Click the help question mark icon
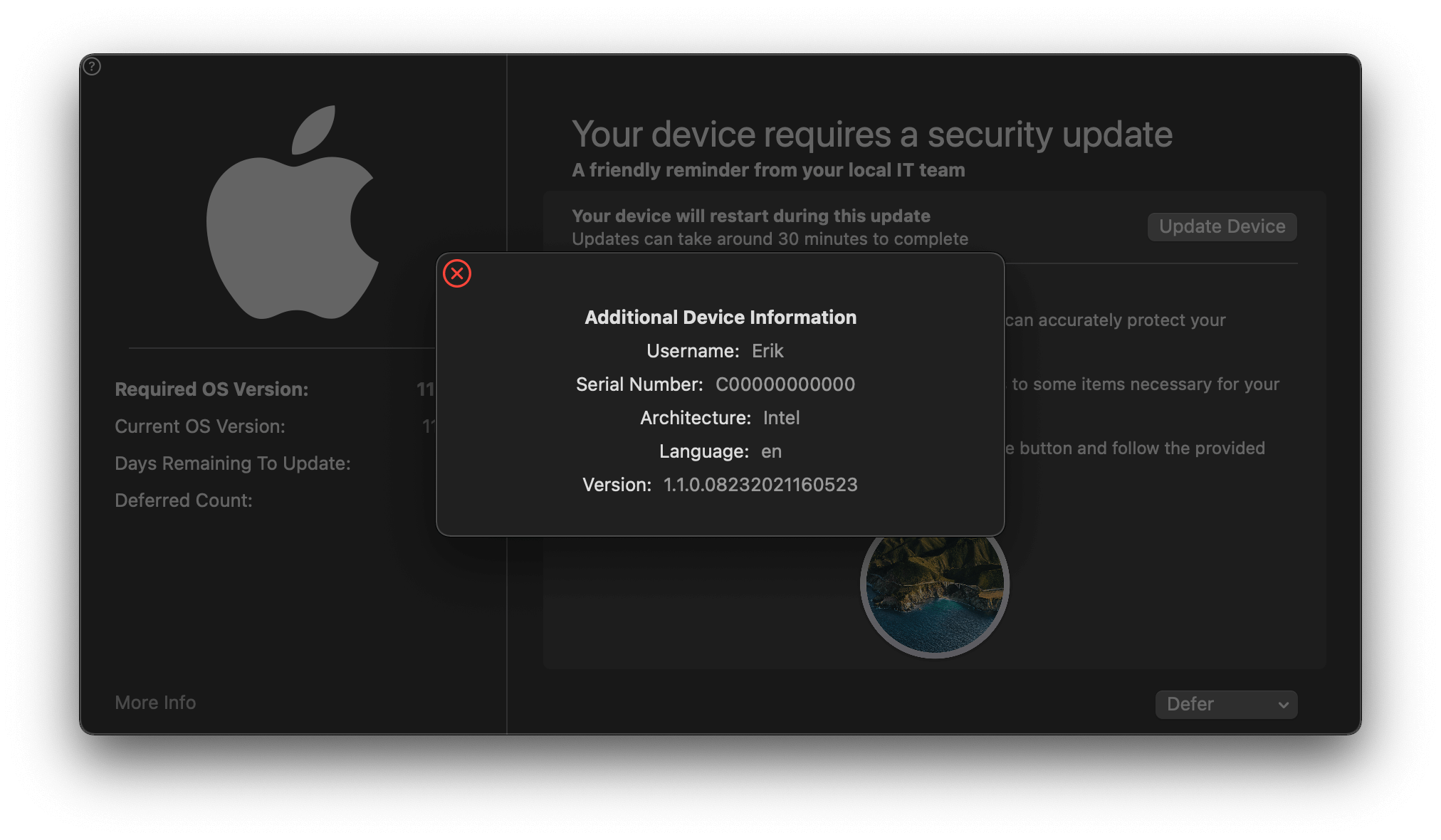The height and width of the screenshot is (840, 1441). click(92, 66)
